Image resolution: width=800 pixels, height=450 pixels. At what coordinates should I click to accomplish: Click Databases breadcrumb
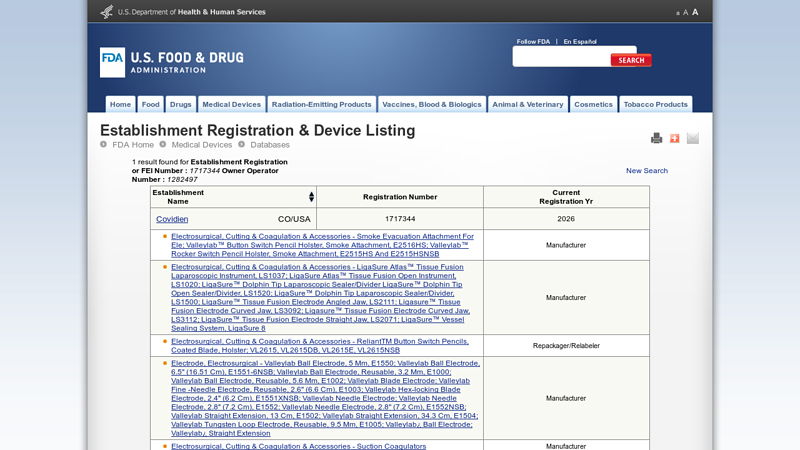270,145
